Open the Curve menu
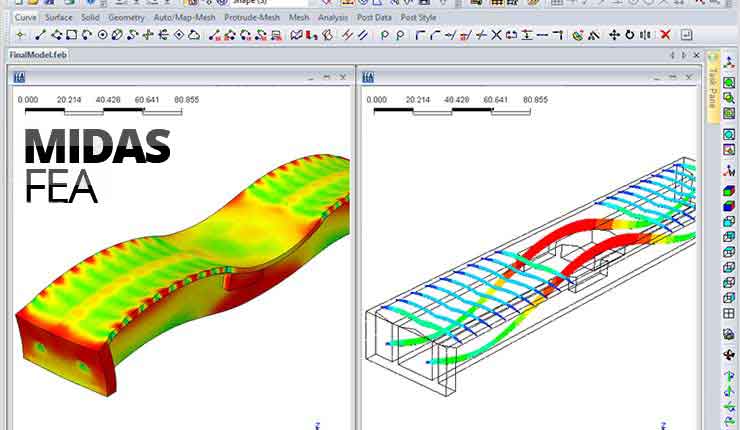 (x=25, y=17)
